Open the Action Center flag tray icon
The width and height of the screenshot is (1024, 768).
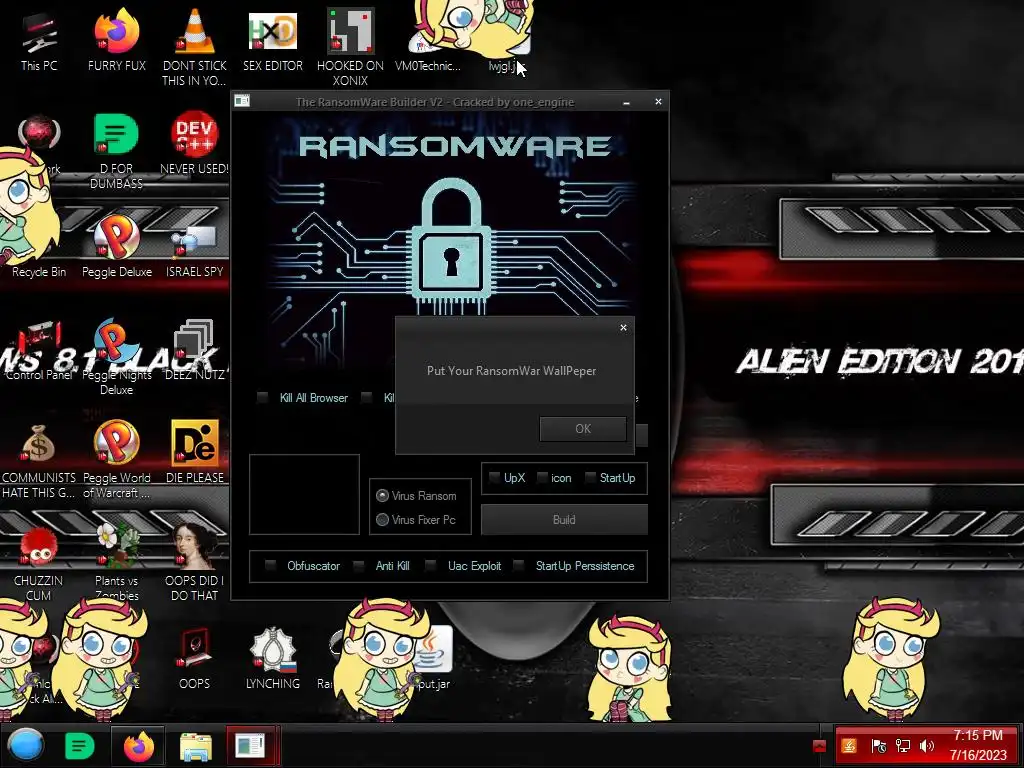[x=878, y=746]
